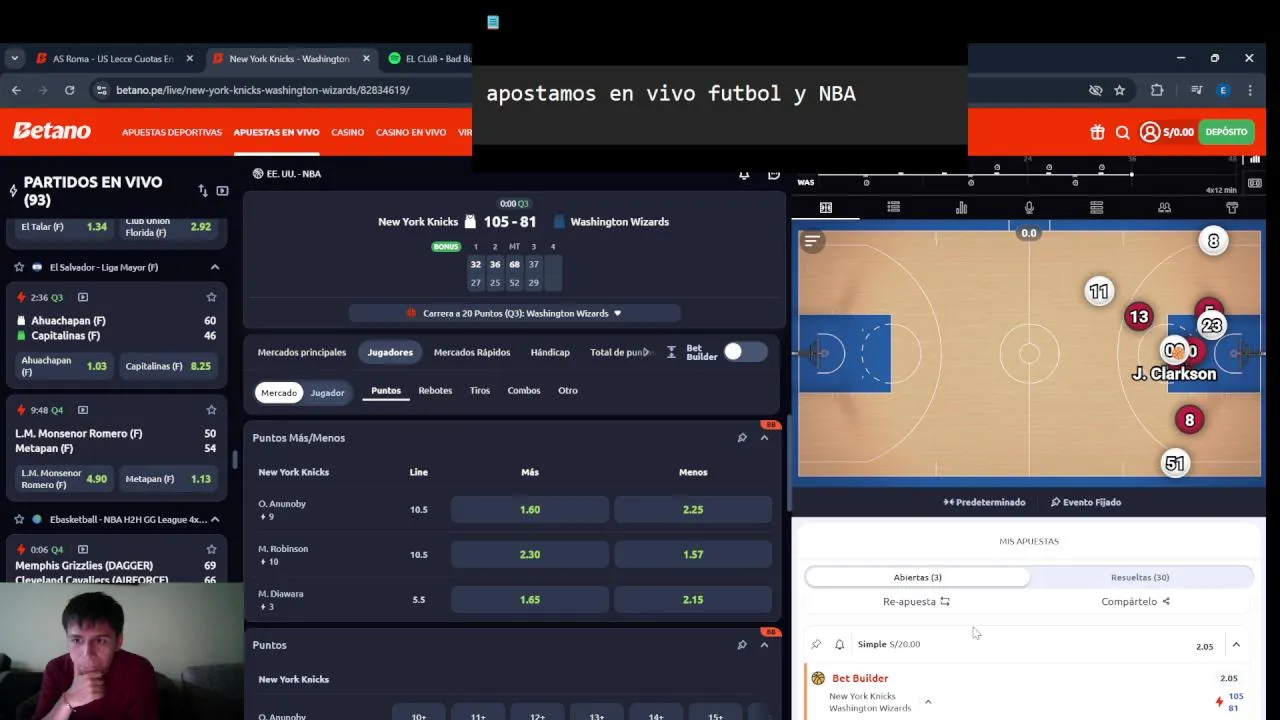Click the sort arrows beside Partidos en Vivo
Viewport: 1280px width, 720px height.
click(x=203, y=190)
